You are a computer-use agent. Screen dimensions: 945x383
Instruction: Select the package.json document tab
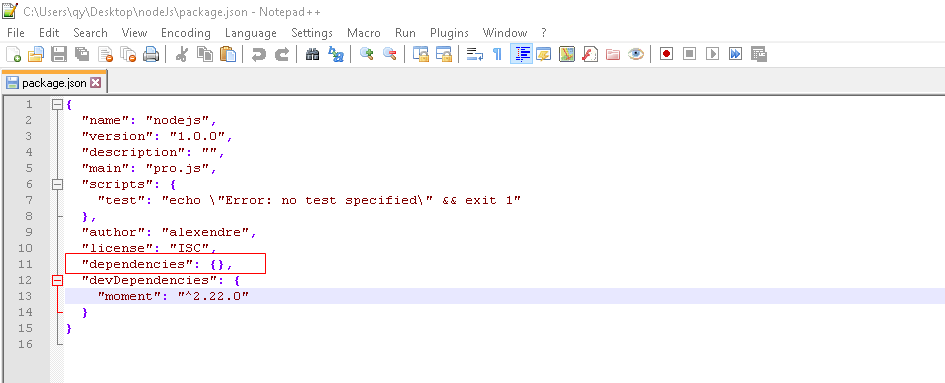54,83
